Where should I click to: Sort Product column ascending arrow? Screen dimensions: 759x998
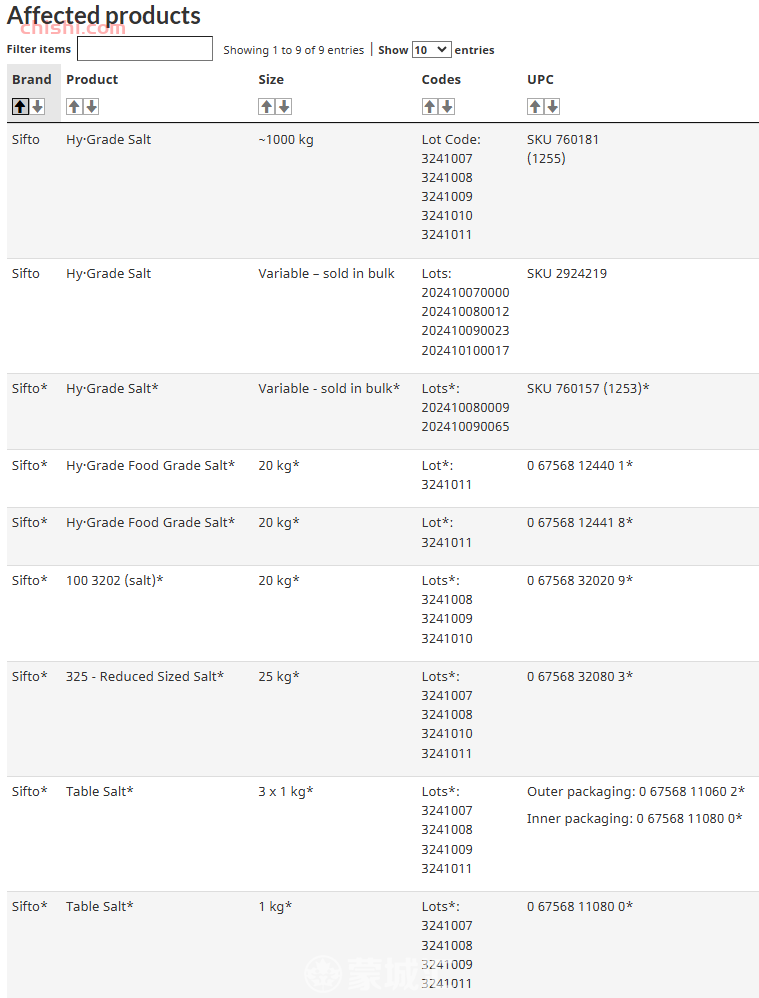coord(74,106)
